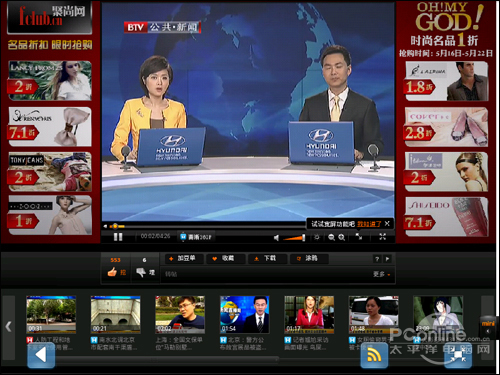This screenshot has height=375, width=500.
Task: Click the zoom-out magnifier in the player bar
Action: tap(331, 237)
